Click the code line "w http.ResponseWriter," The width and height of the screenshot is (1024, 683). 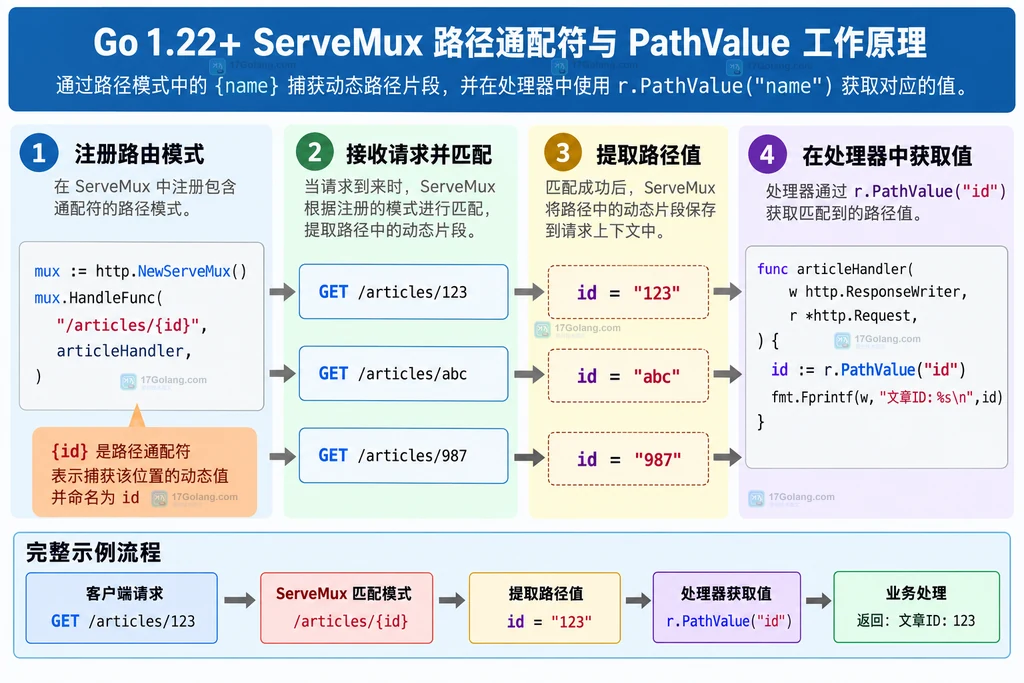coord(878,292)
